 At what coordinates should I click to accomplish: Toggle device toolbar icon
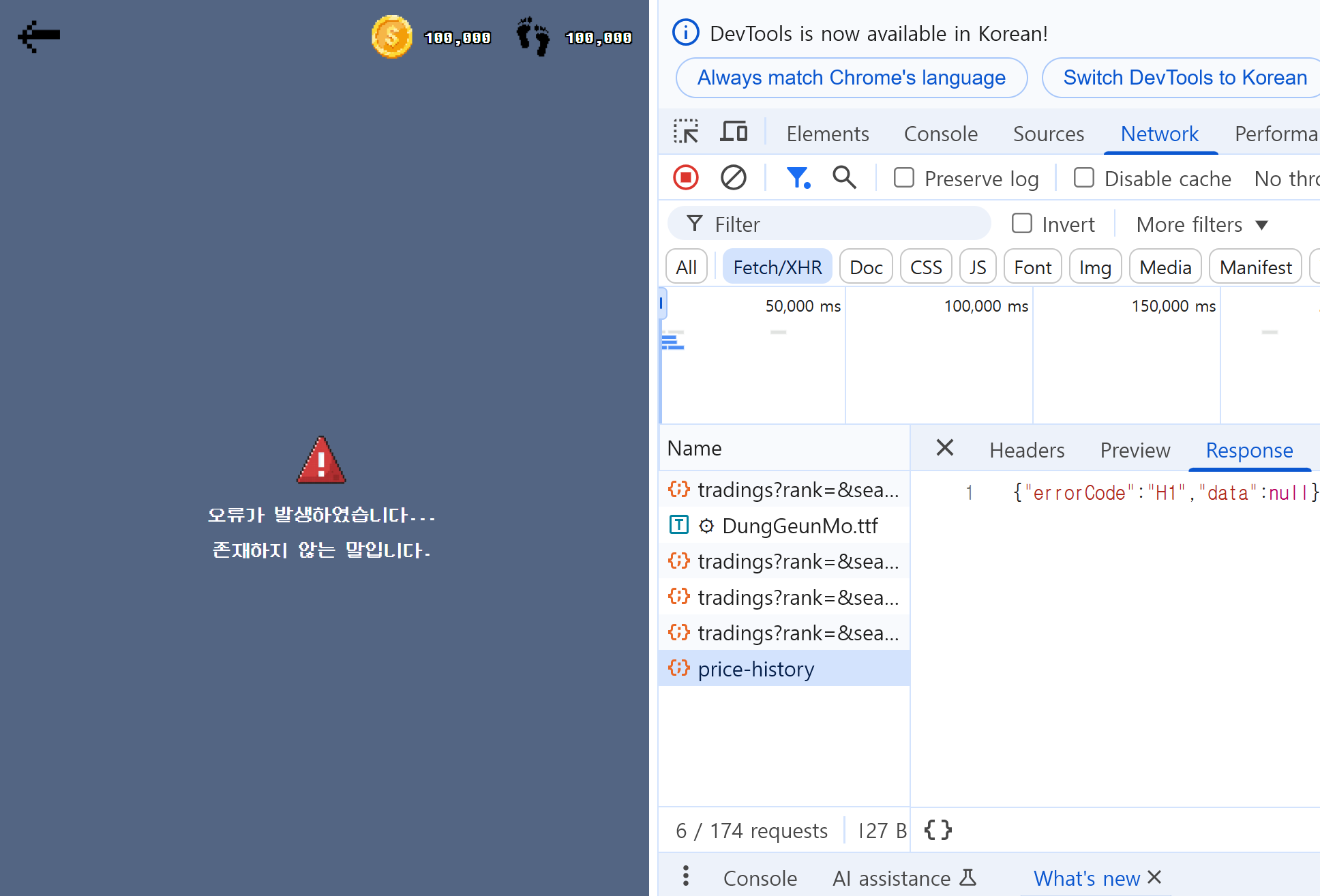[734, 132]
